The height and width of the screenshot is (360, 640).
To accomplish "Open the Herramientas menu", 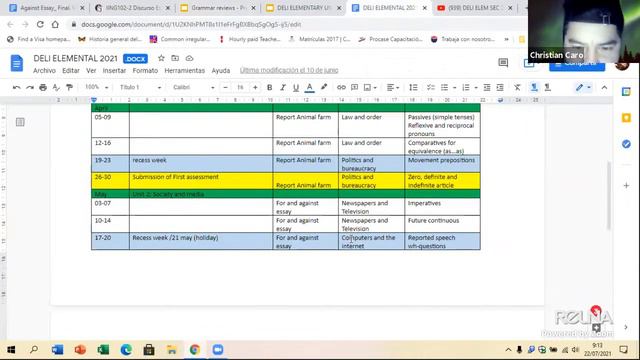I will click(x=184, y=71).
